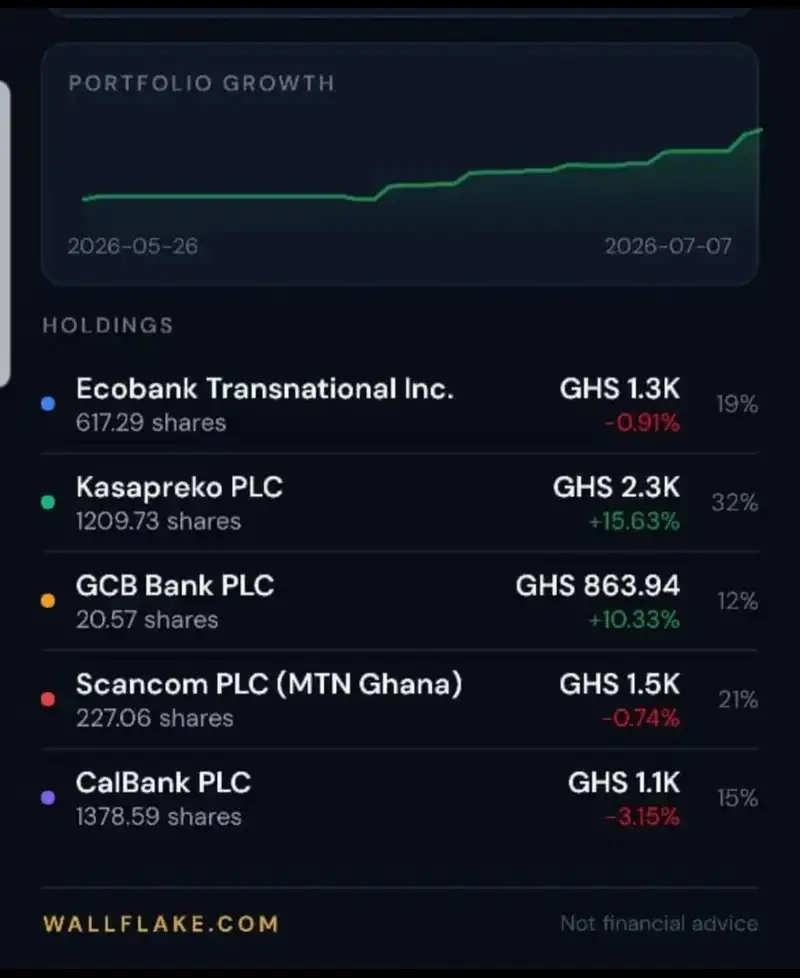
Task: Click the red dot beside Scancom PLC
Action: point(48,699)
